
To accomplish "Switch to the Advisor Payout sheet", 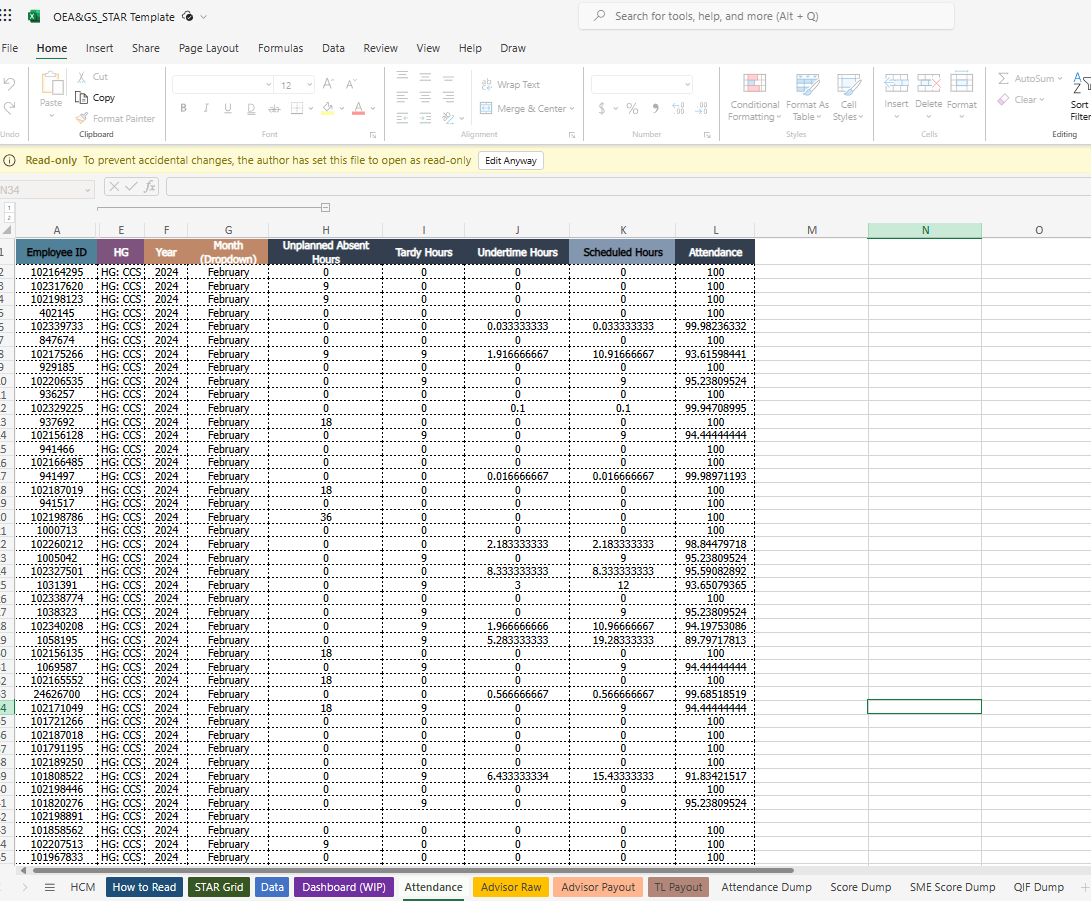I will point(598,887).
